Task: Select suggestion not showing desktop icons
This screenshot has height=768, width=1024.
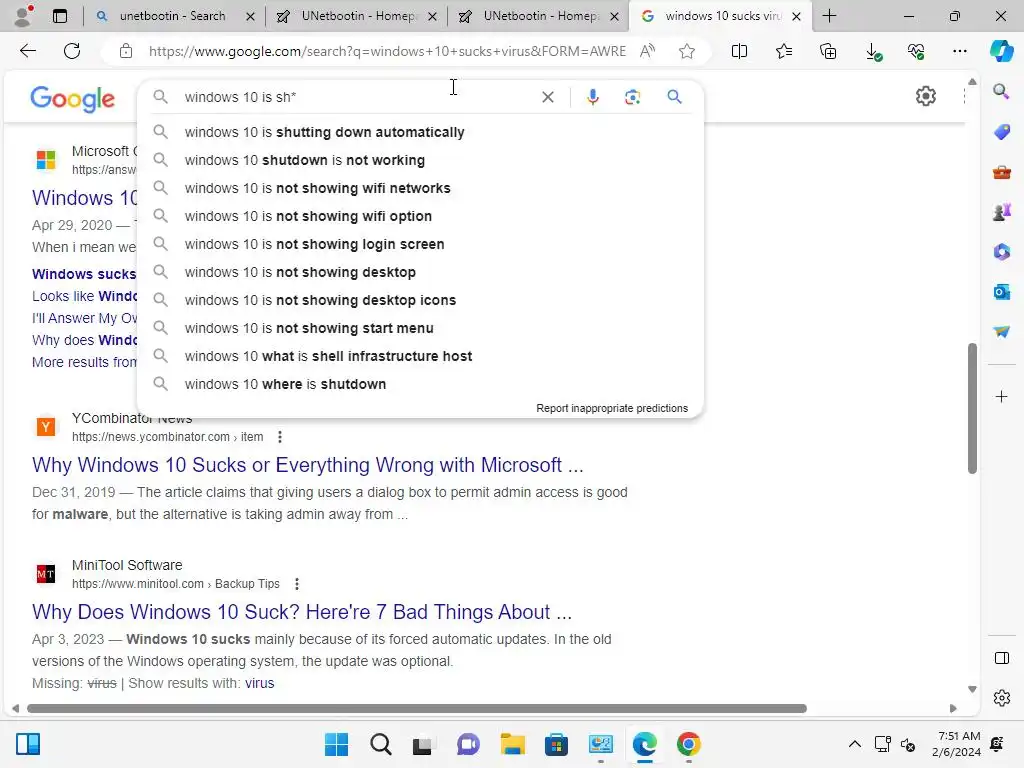Action: 421,300
